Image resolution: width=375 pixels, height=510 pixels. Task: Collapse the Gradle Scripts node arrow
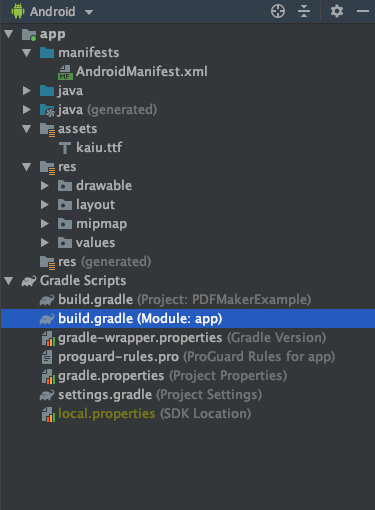click(x=9, y=281)
